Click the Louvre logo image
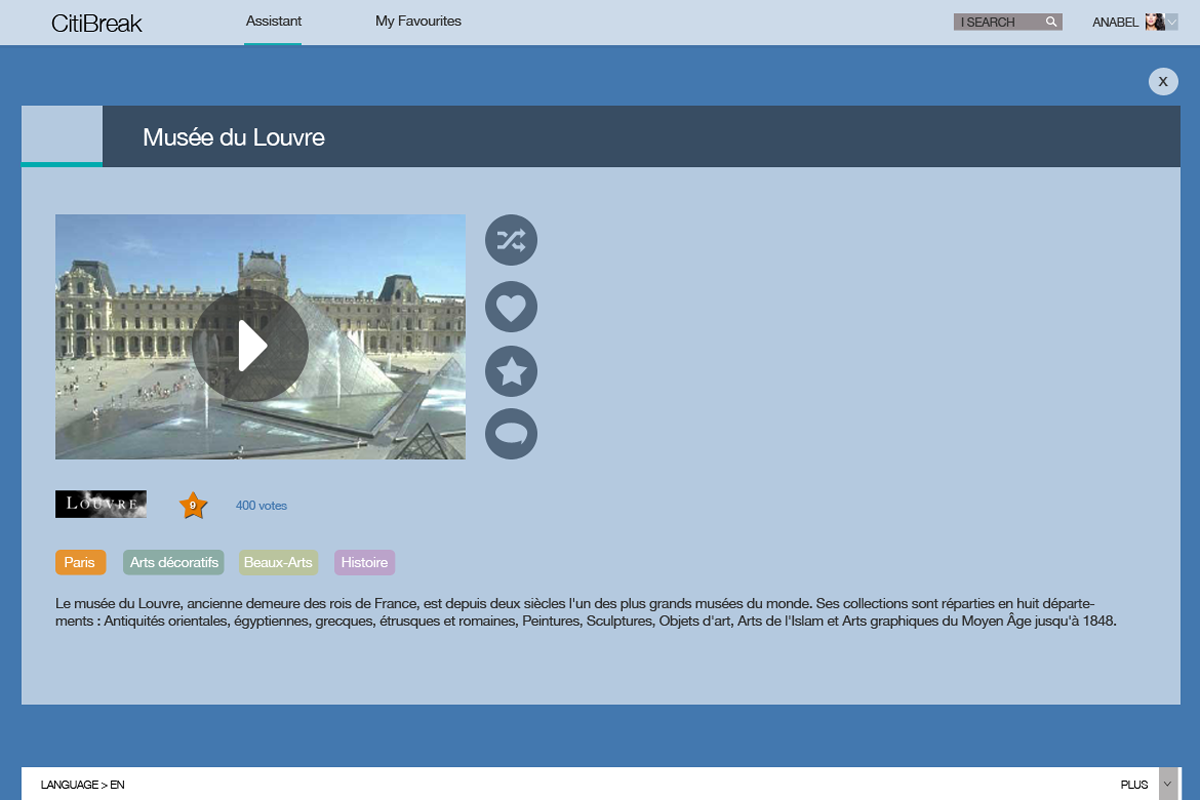 pos(101,504)
